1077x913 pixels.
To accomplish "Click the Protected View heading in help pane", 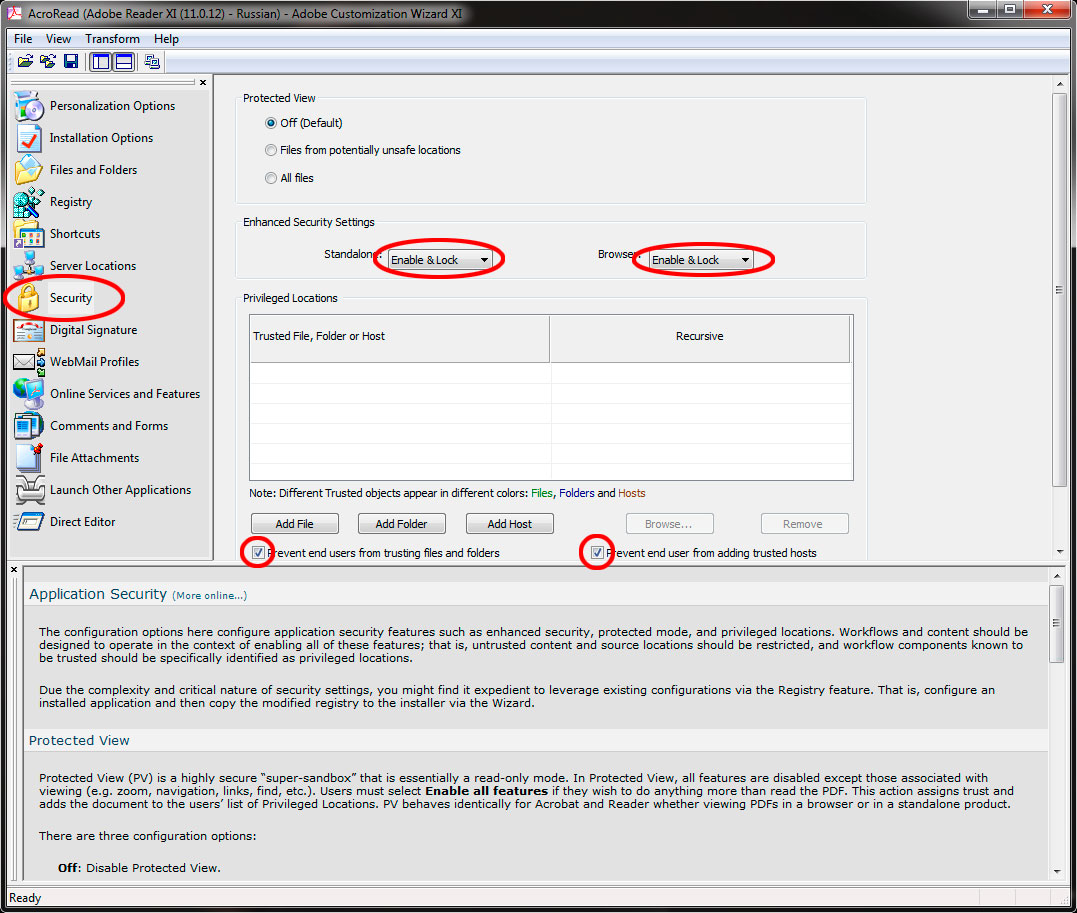I will (x=79, y=741).
